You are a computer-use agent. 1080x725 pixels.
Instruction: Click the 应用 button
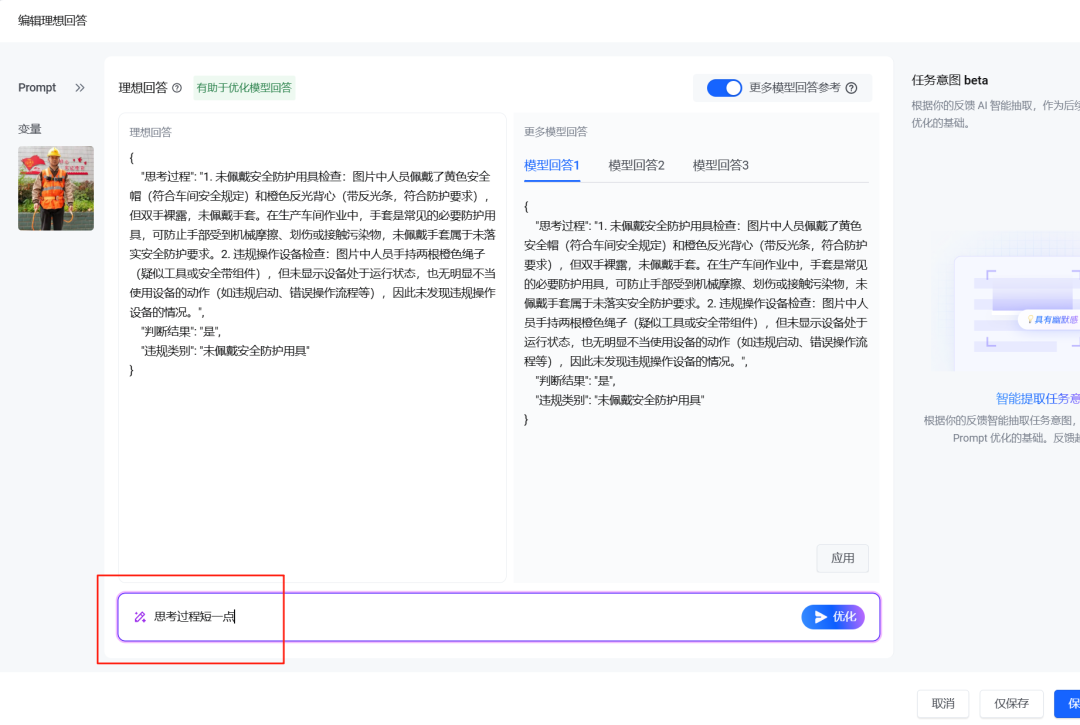pyautogui.click(x=842, y=558)
